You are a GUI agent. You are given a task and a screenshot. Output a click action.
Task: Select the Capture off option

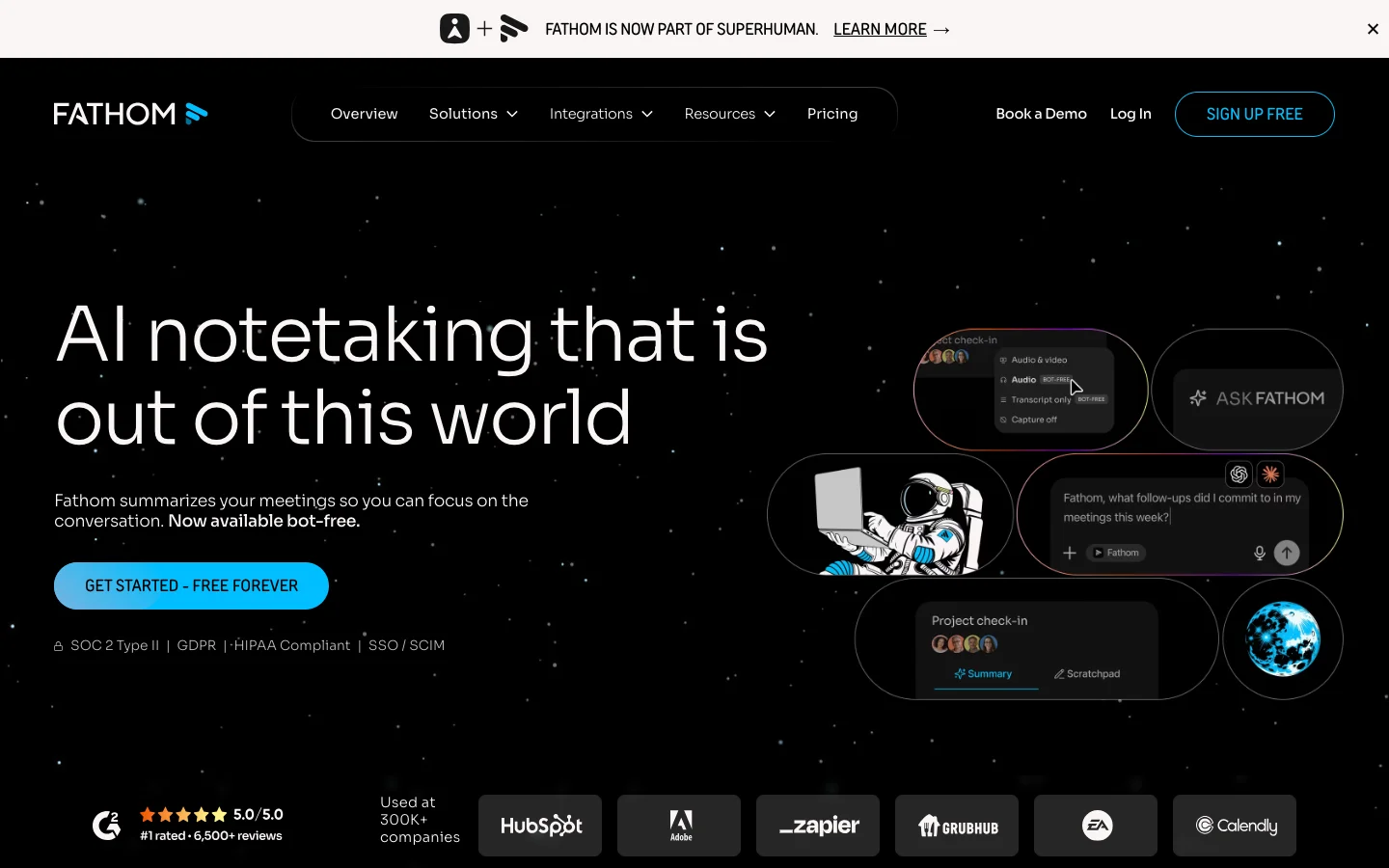pyautogui.click(x=1028, y=420)
